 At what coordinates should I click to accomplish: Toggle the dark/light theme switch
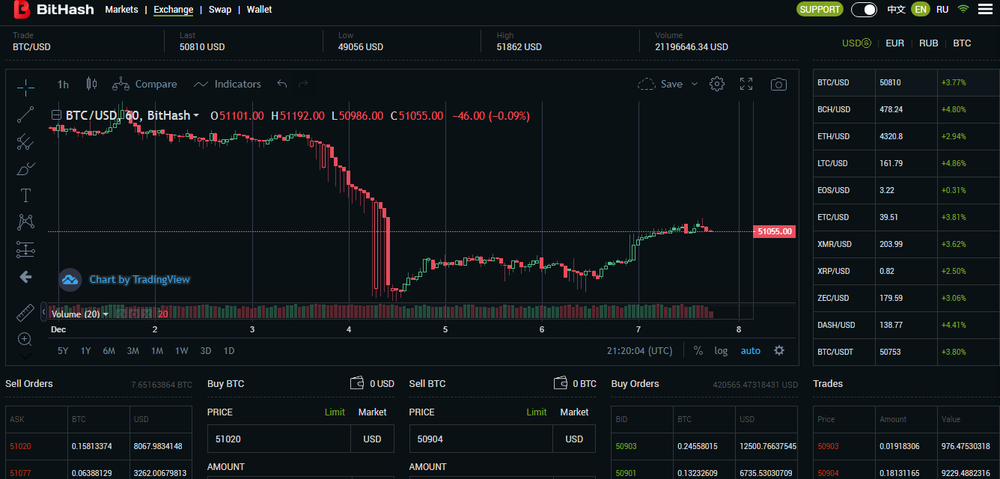coord(864,10)
